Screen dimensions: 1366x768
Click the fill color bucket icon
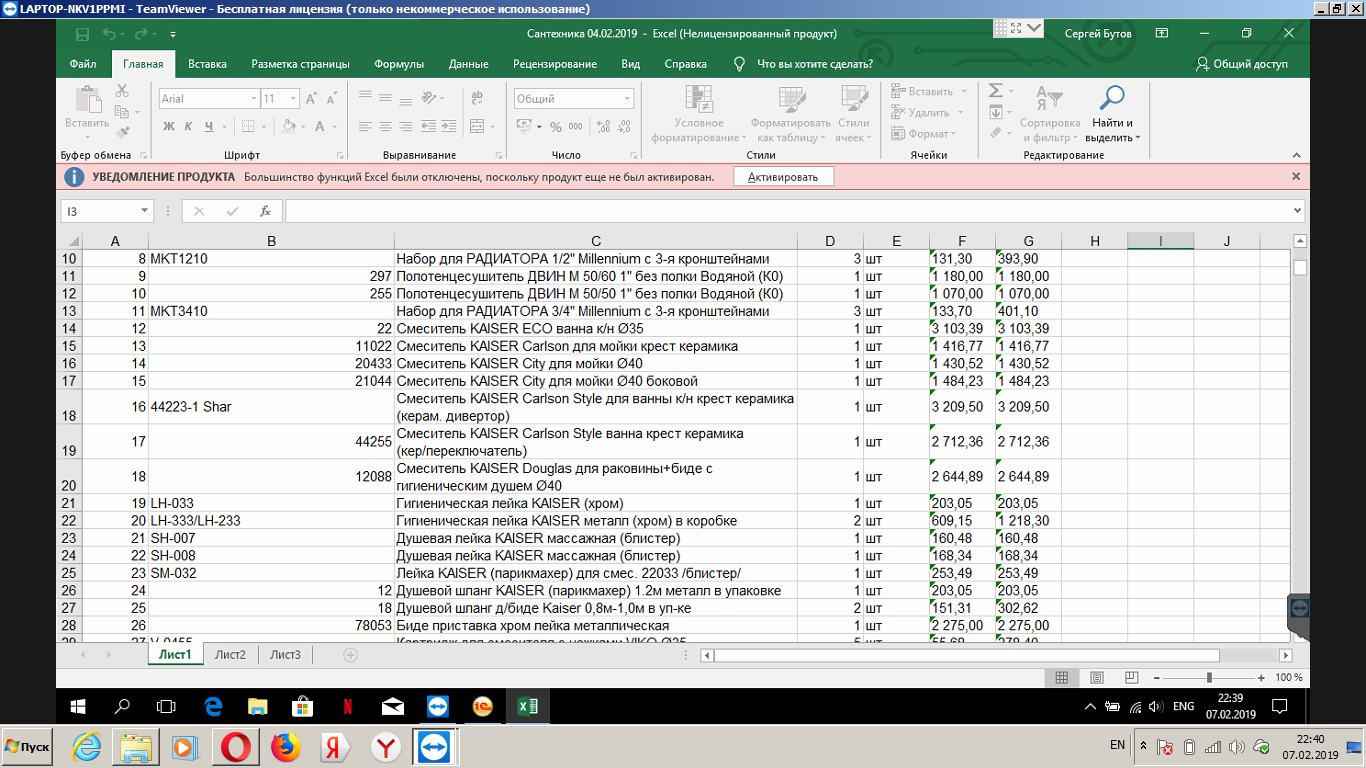[x=288, y=126]
